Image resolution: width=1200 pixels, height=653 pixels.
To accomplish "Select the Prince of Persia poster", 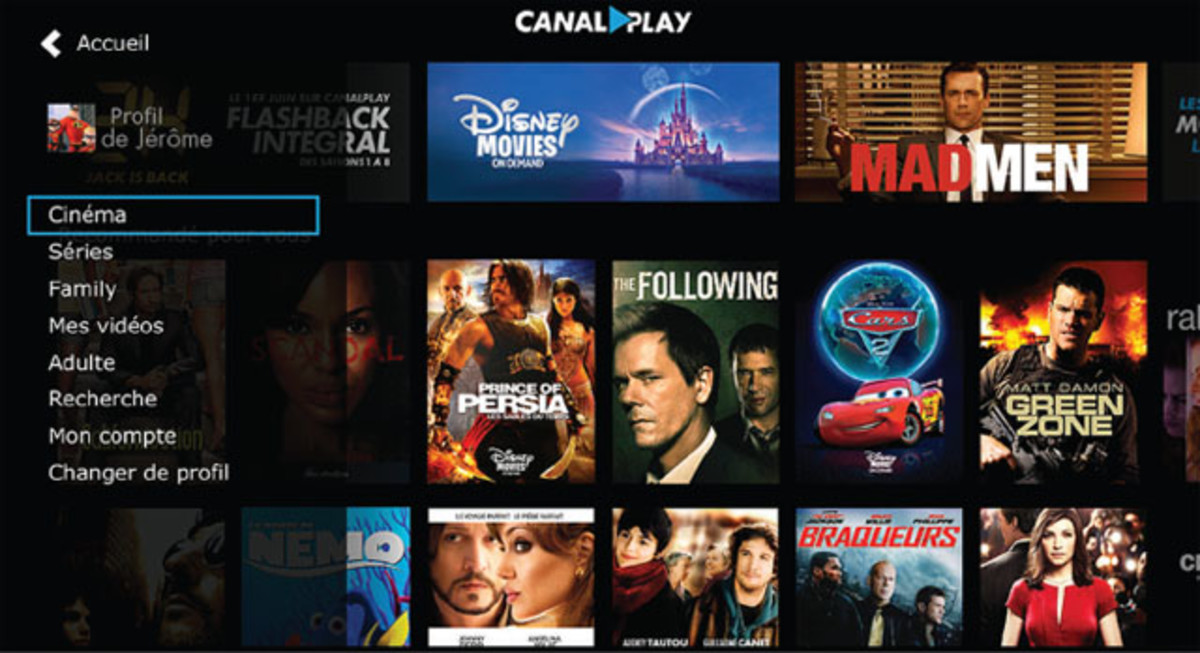I will pyautogui.click(x=511, y=372).
